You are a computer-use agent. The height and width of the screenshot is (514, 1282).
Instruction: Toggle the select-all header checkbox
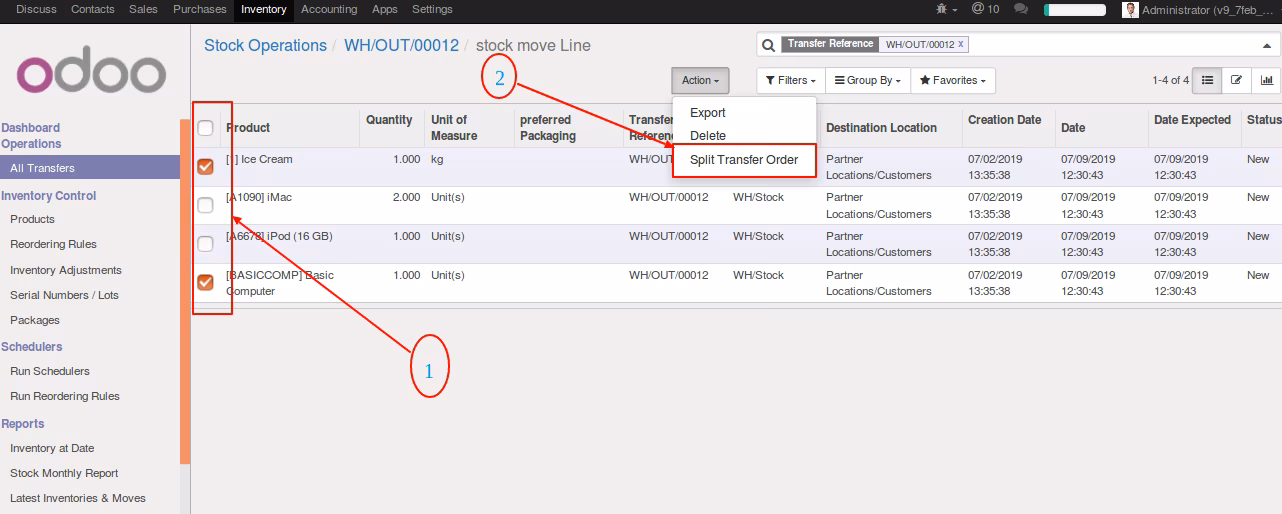tap(205, 128)
